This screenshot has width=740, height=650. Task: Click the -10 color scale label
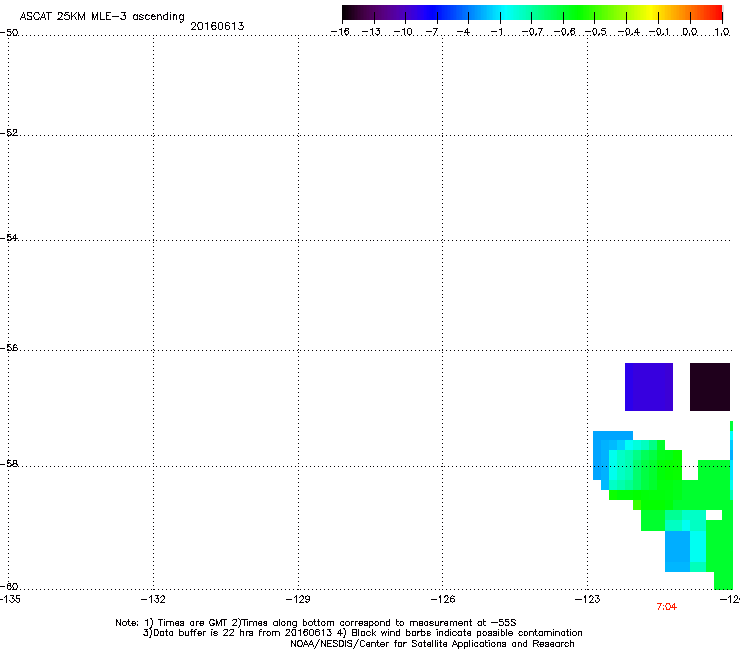click(403, 32)
